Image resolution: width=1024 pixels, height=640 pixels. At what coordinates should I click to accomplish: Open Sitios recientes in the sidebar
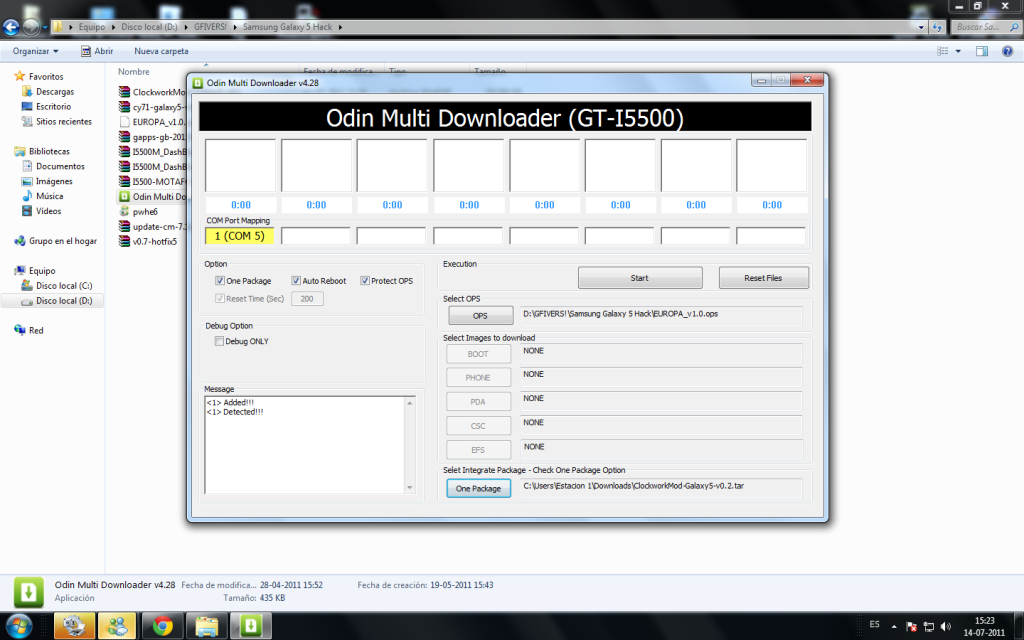coord(64,121)
